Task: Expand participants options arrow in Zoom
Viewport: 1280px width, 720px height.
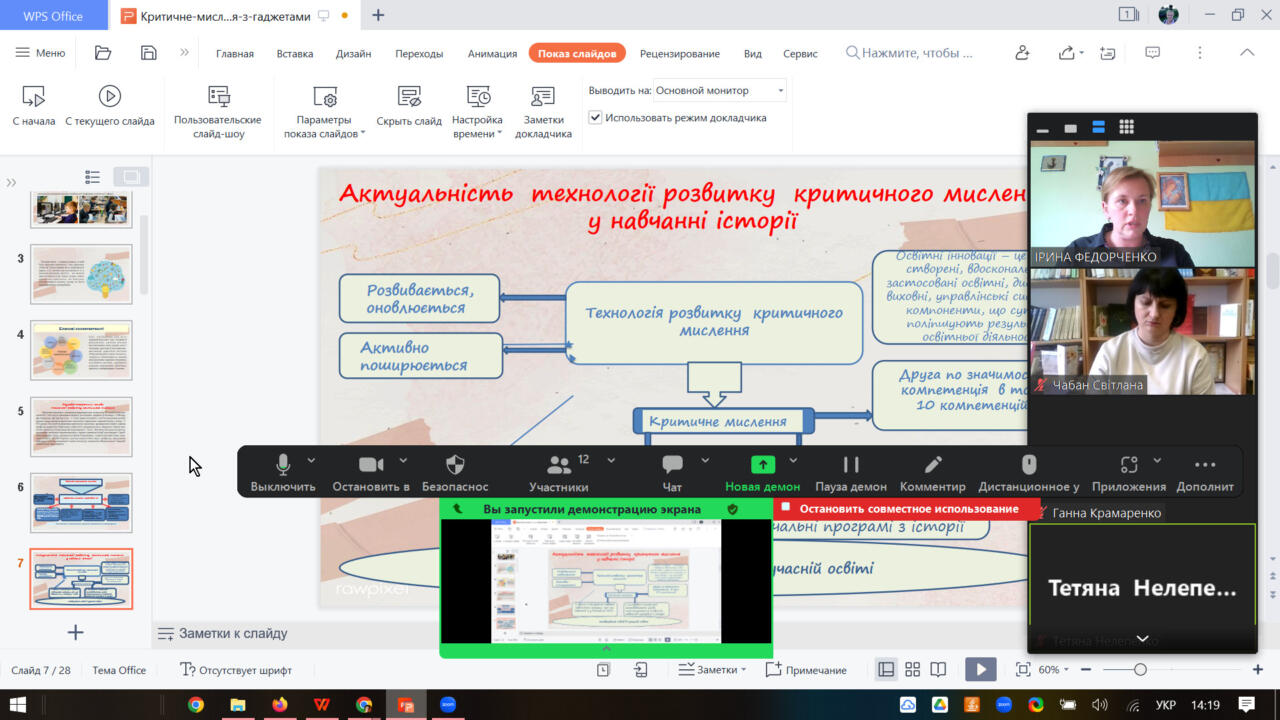Action: (x=611, y=461)
